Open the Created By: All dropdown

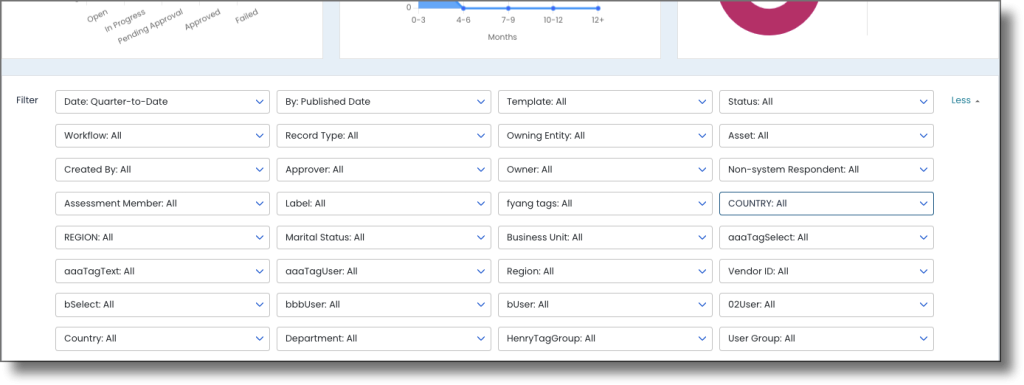[163, 170]
